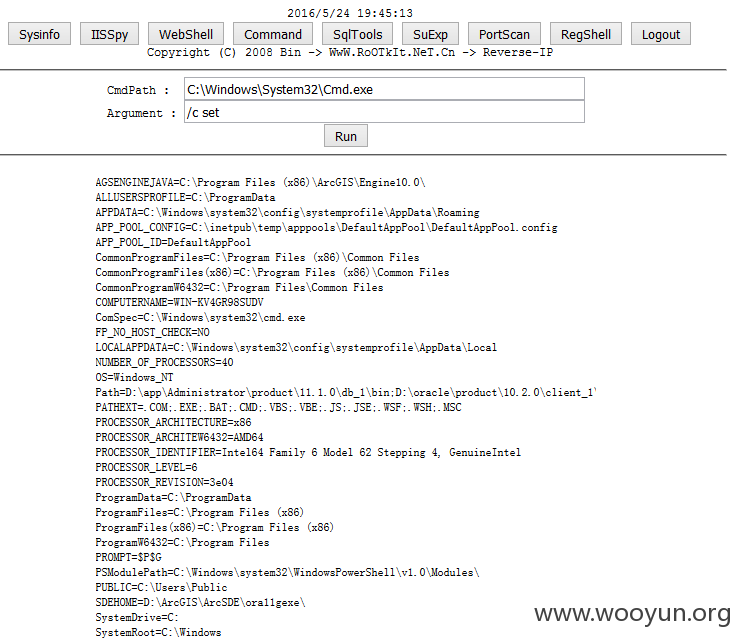The height and width of the screenshot is (642, 740).
Task: Open the WebShell file manager
Action: pyautogui.click(x=185, y=34)
